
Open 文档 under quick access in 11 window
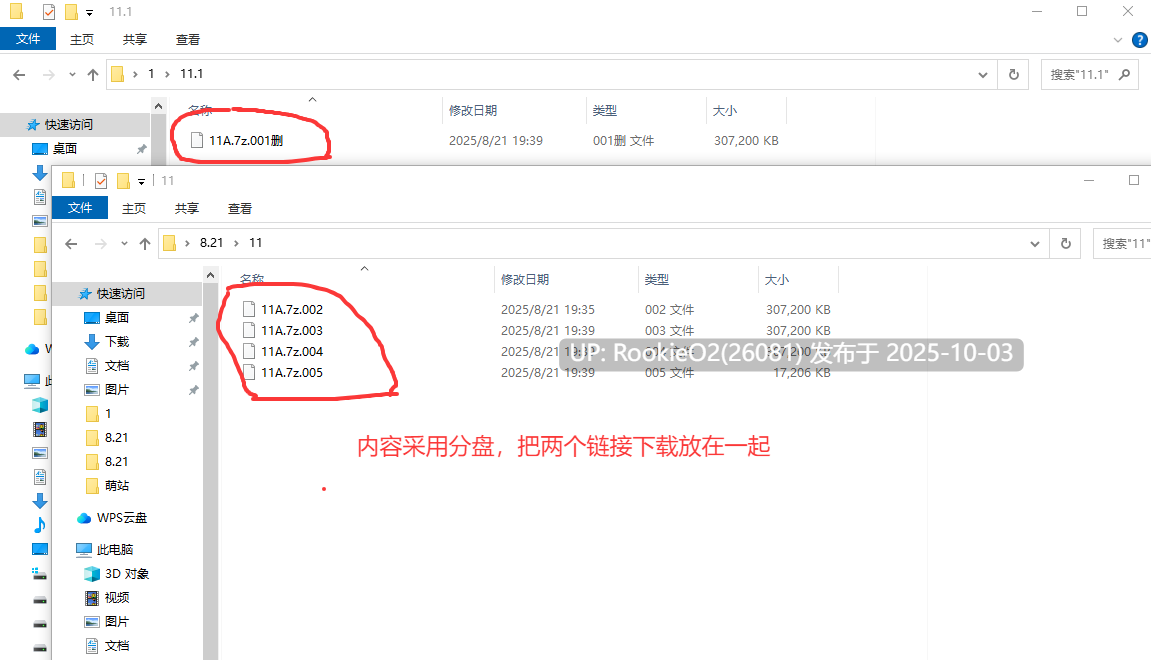pos(117,366)
